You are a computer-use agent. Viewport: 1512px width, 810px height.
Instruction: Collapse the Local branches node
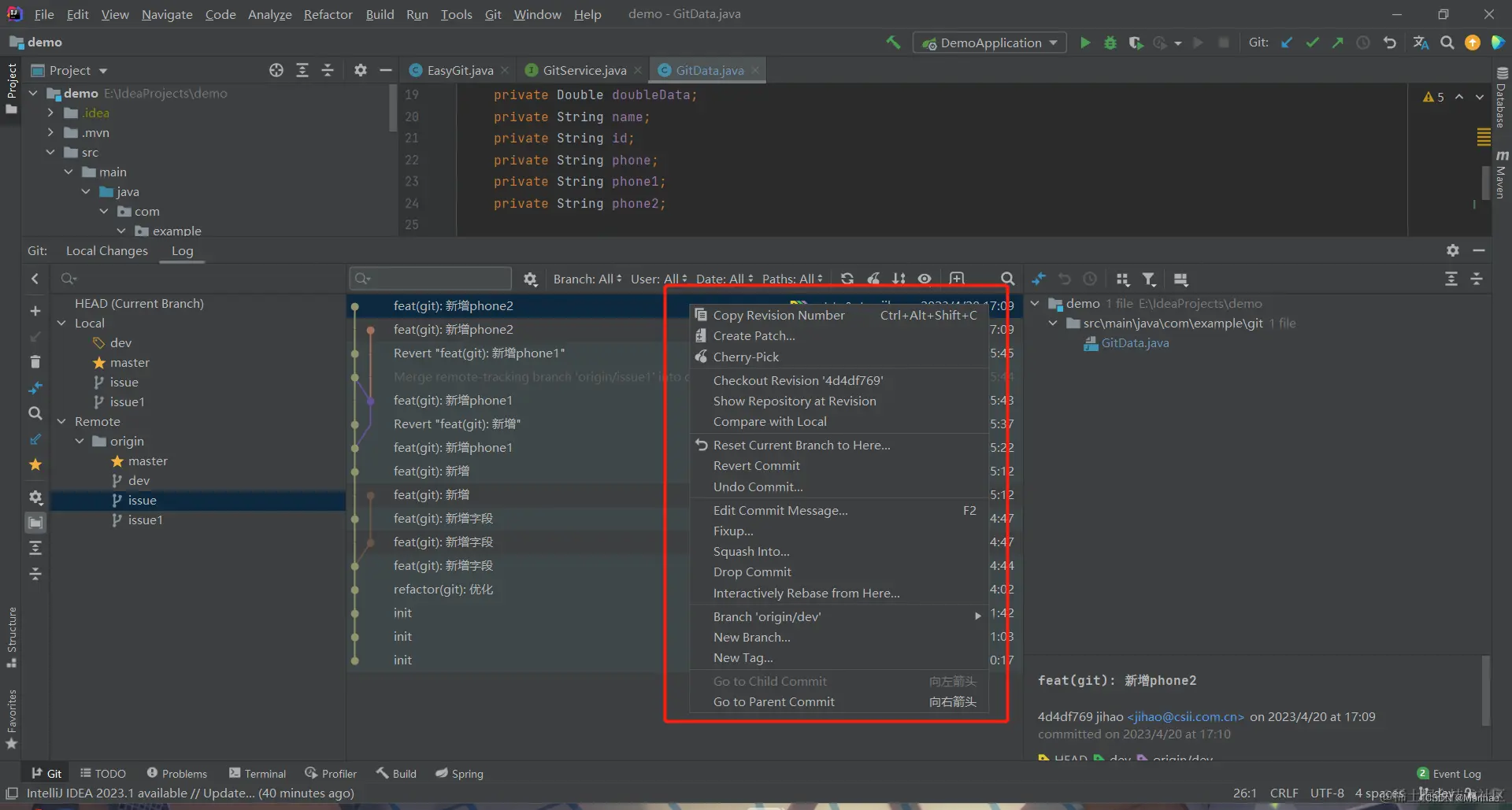61,323
